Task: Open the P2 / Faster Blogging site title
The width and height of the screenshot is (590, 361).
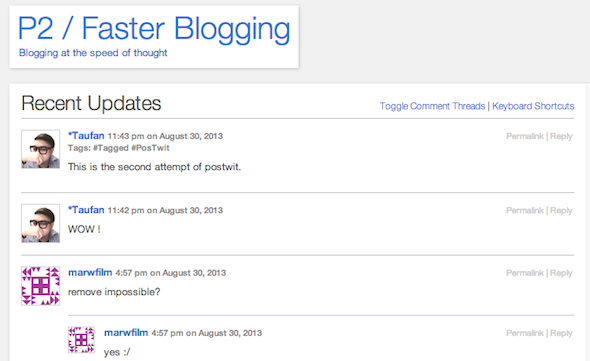Action: pyautogui.click(x=154, y=29)
